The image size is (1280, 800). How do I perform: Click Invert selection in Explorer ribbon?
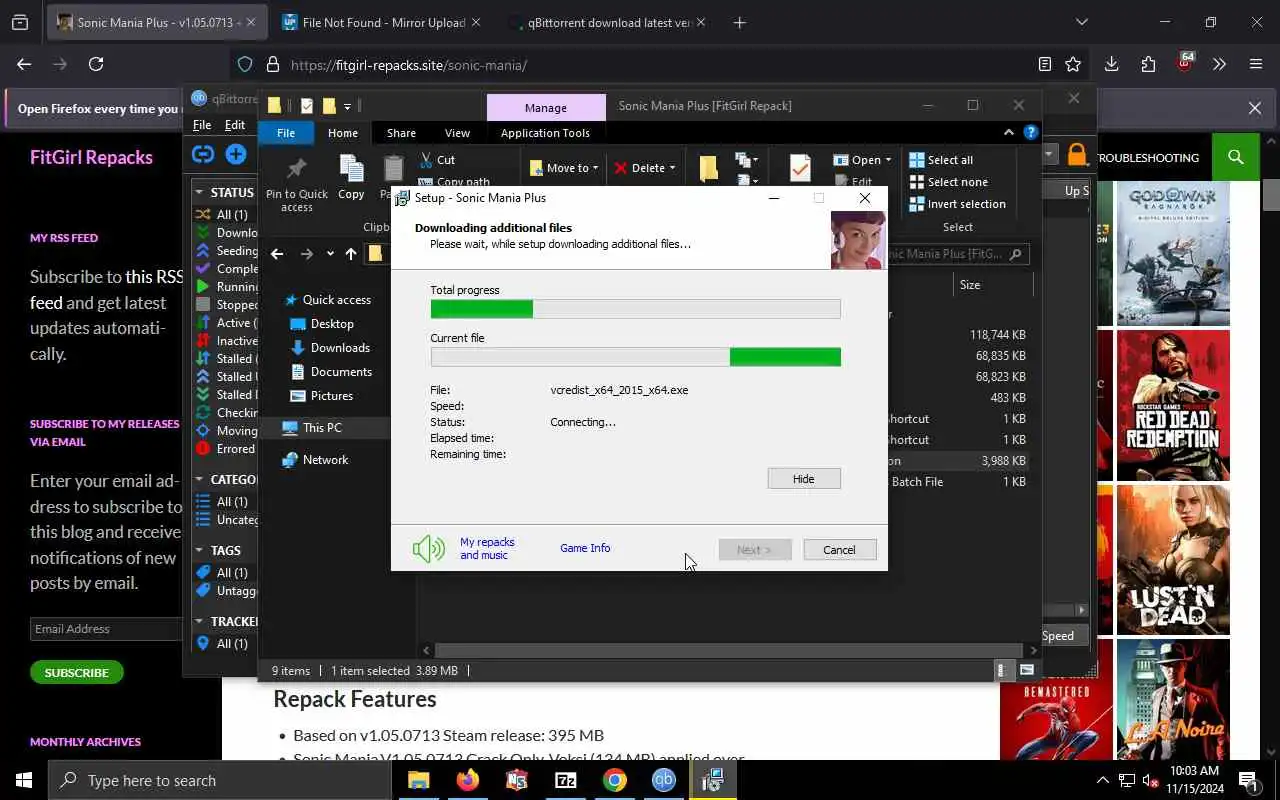tap(957, 204)
